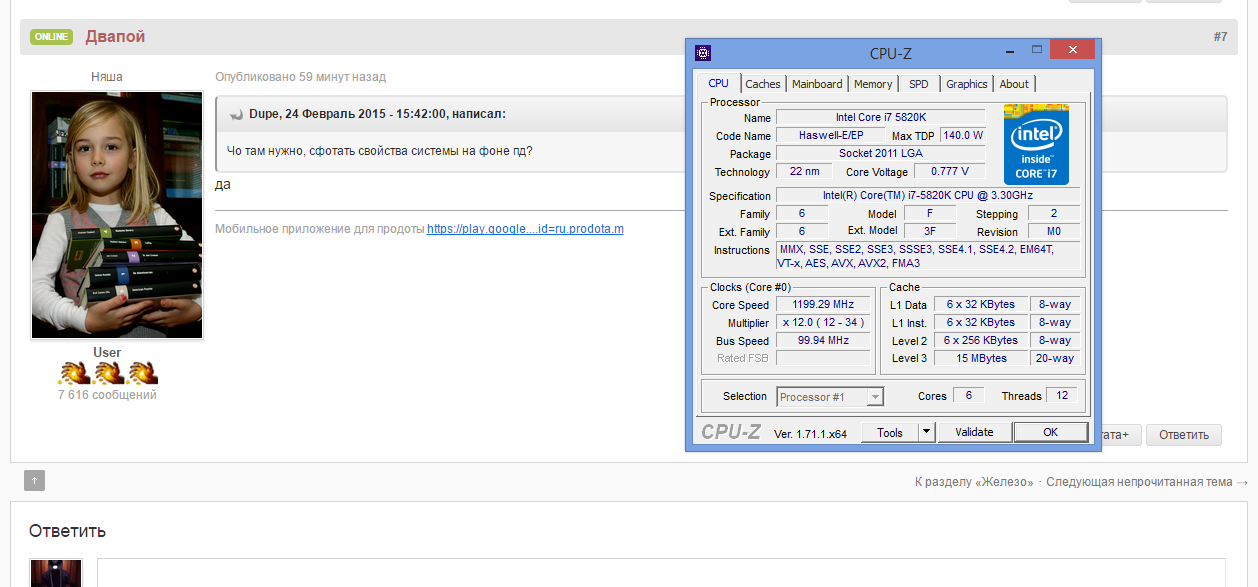Open the About tab in CPU-Z
1258x587 pixels.
[1014, 84]
